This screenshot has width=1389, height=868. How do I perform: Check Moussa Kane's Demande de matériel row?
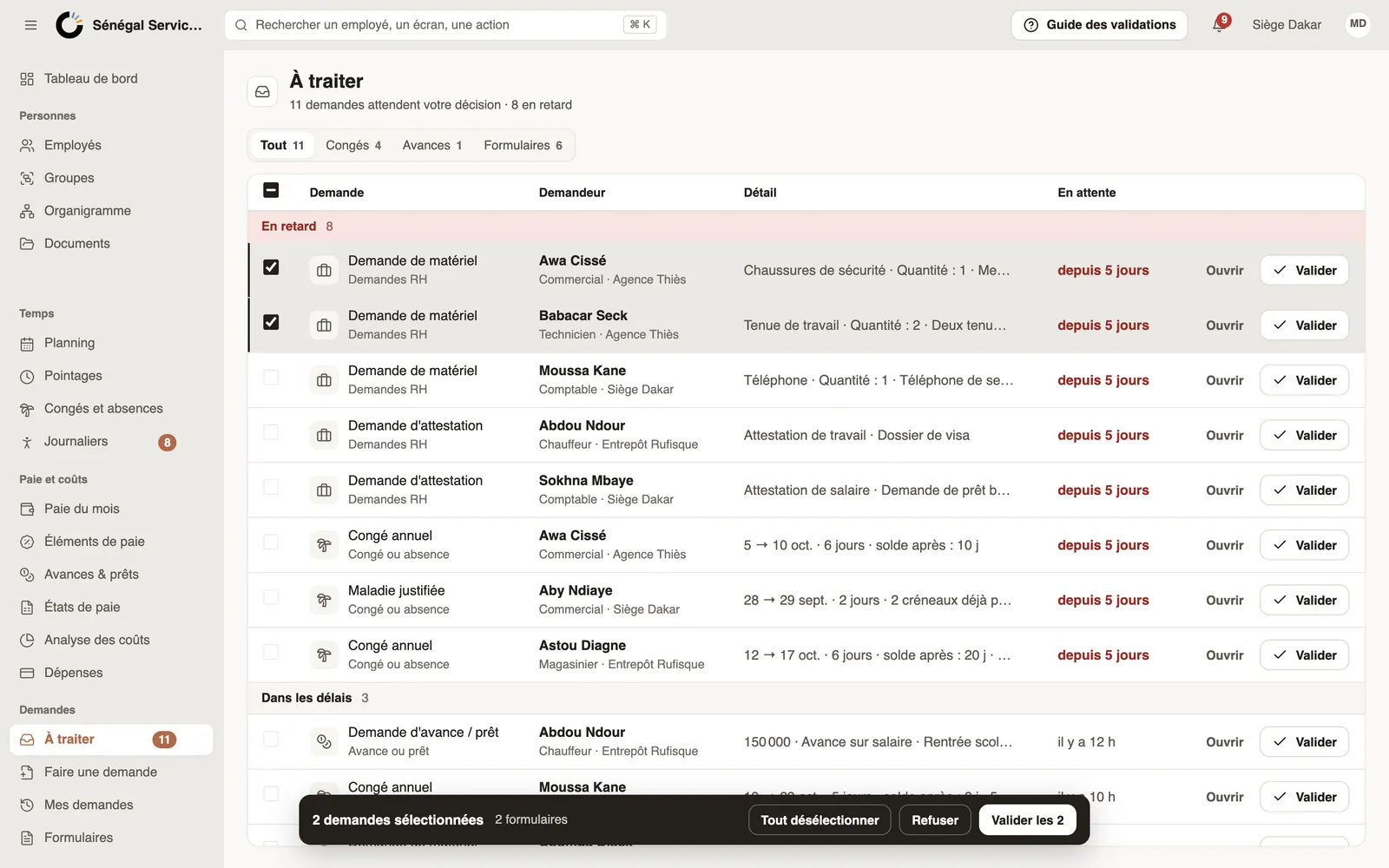[271, 378]
